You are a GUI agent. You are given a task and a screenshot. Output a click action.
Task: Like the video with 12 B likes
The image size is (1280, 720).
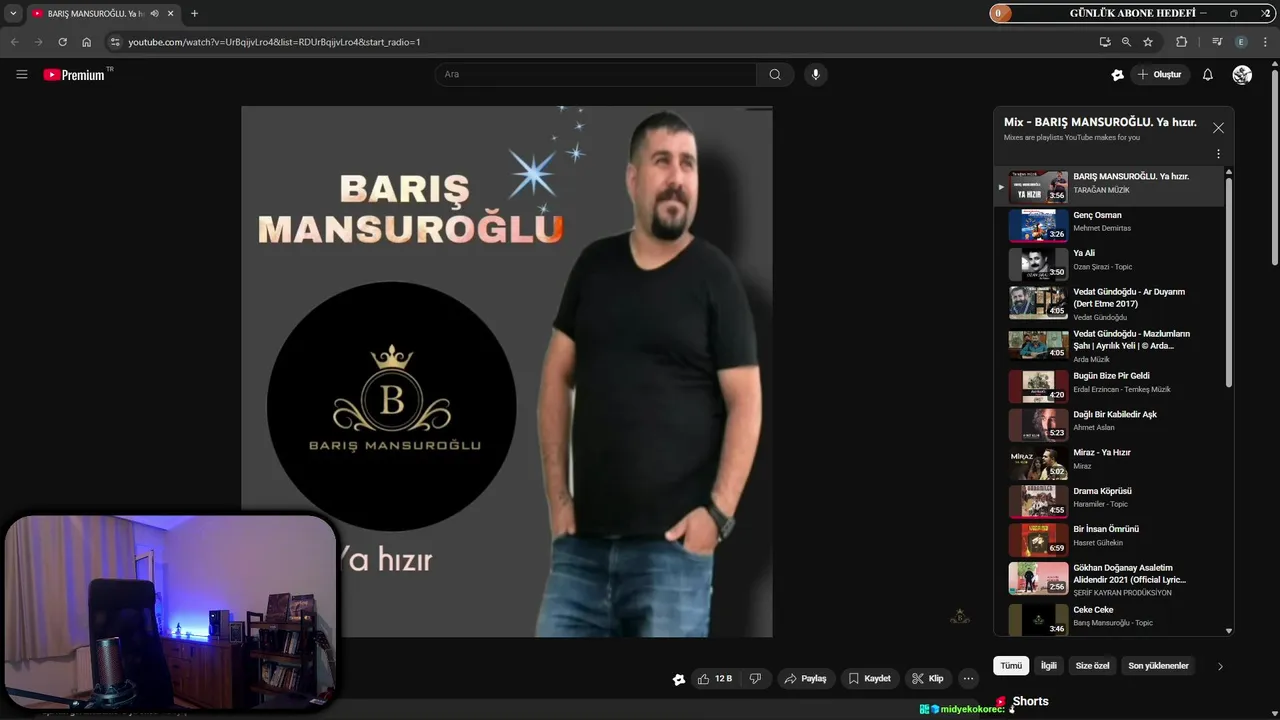tap(715, 678)
